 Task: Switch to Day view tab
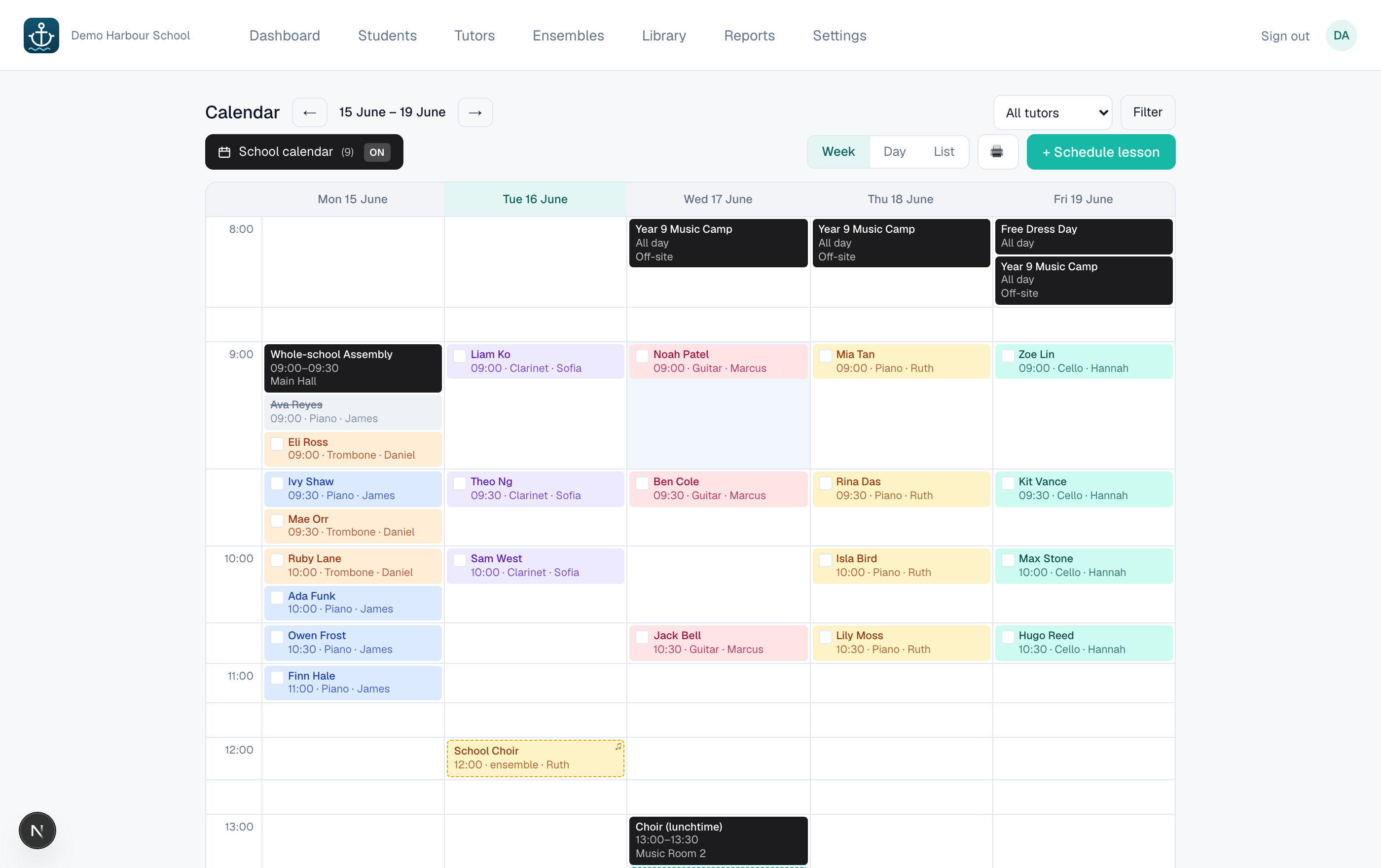(894, 152)
